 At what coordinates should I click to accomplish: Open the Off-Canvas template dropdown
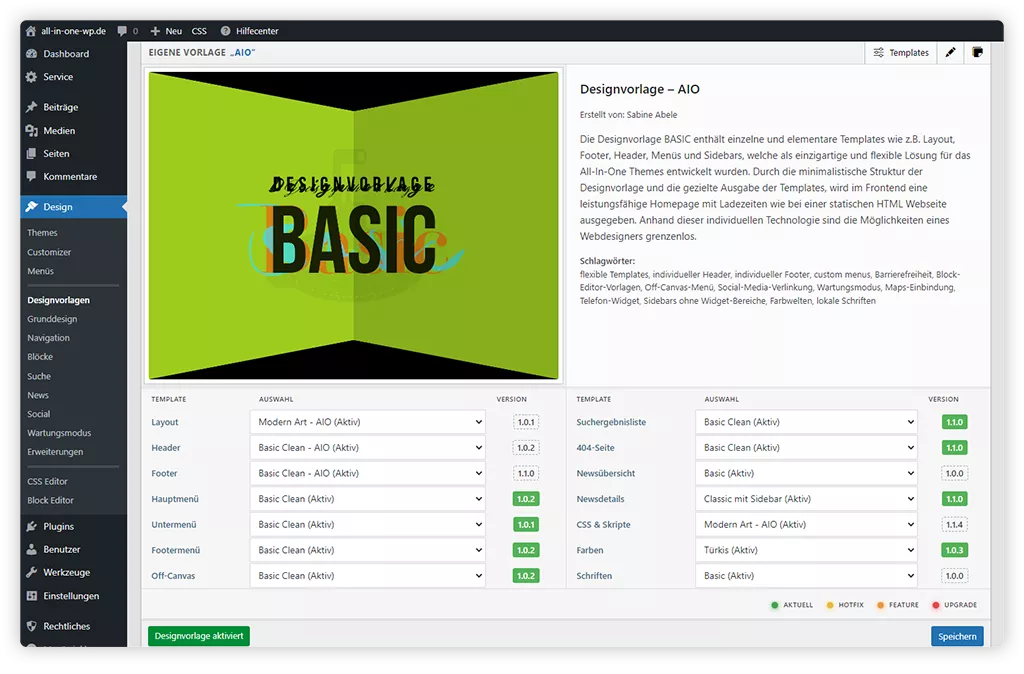(x=367, y=576)
